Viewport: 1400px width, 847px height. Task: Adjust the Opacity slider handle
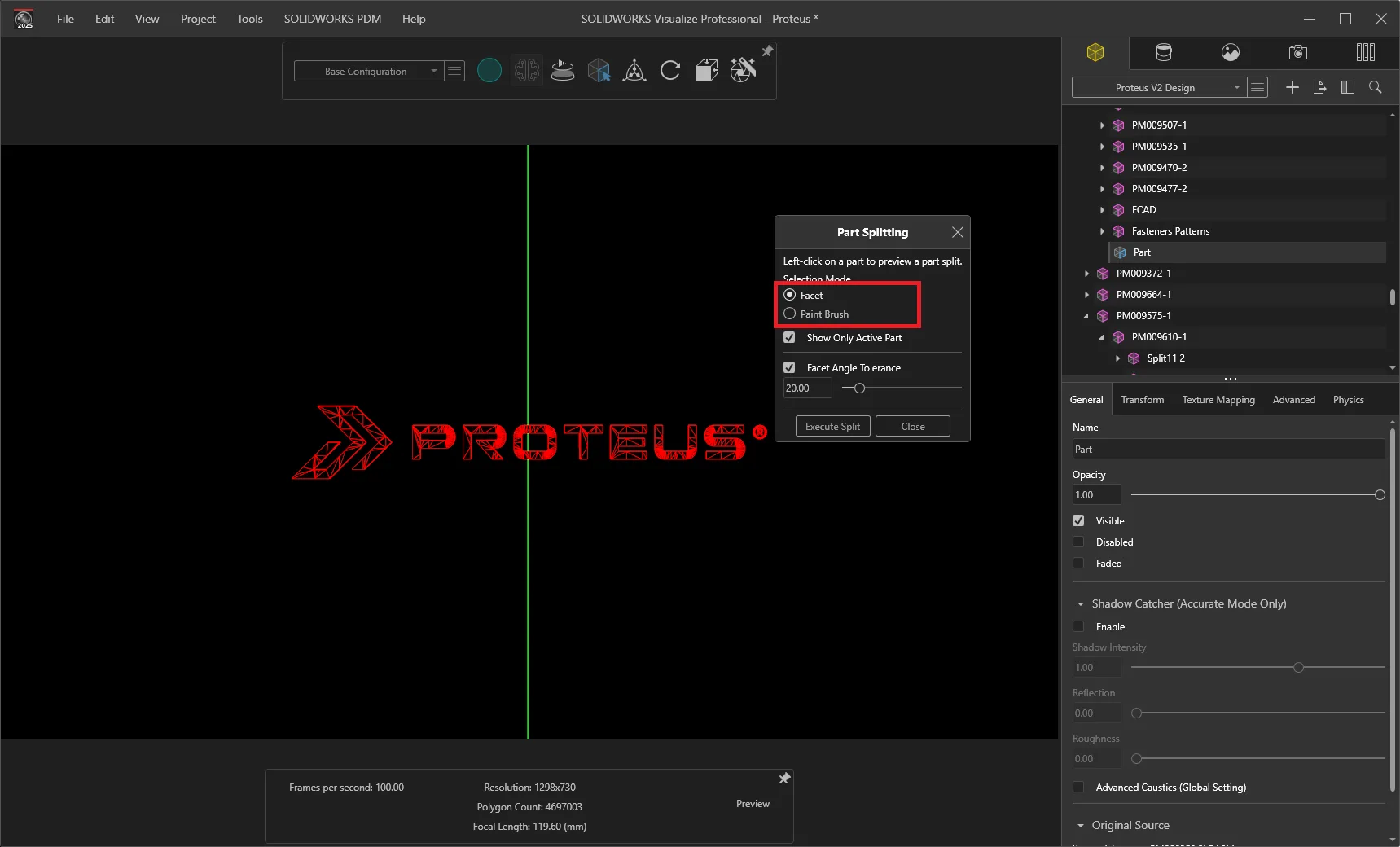(1380, 495)
